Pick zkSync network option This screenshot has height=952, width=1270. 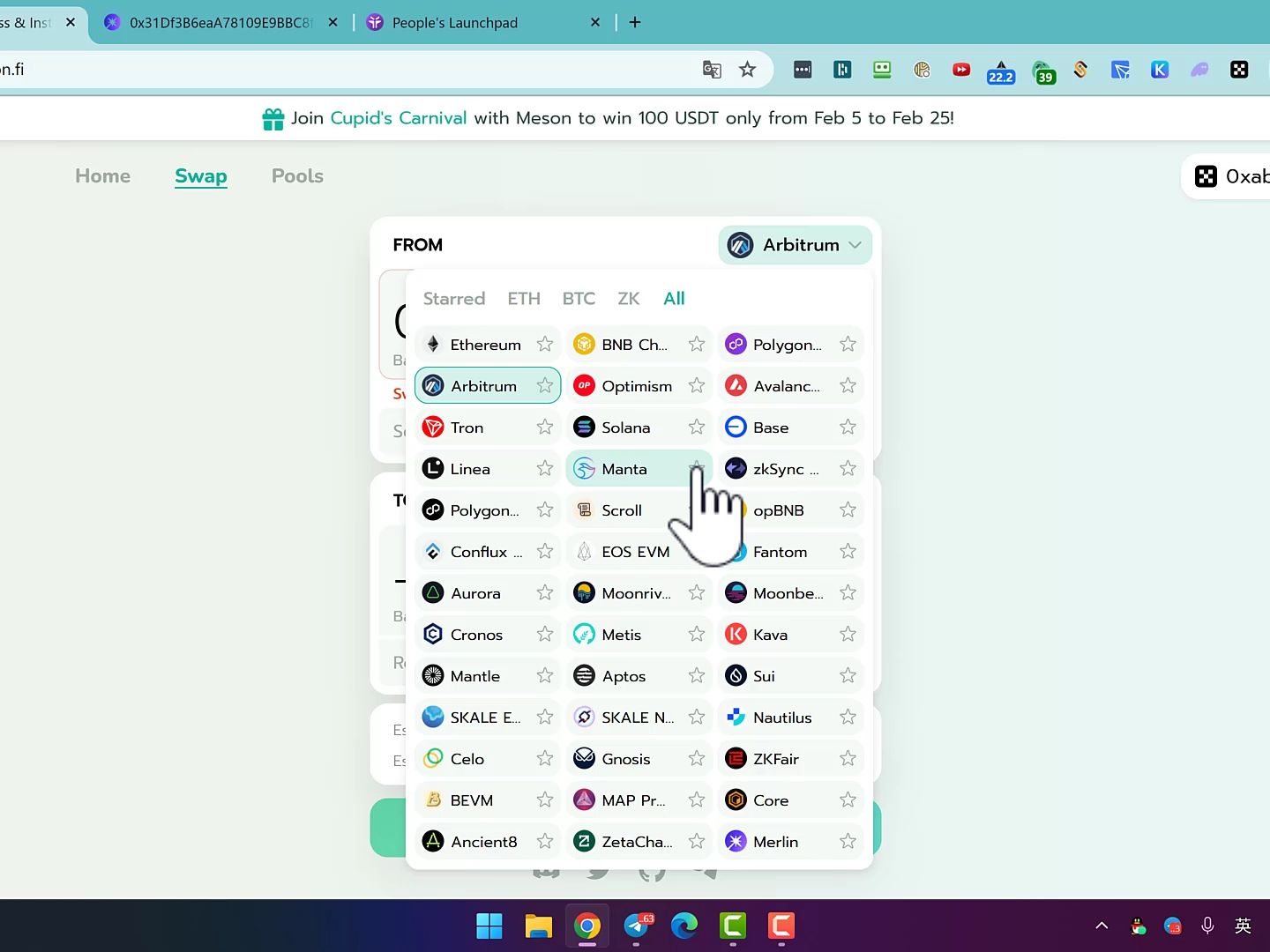(790, 469)
